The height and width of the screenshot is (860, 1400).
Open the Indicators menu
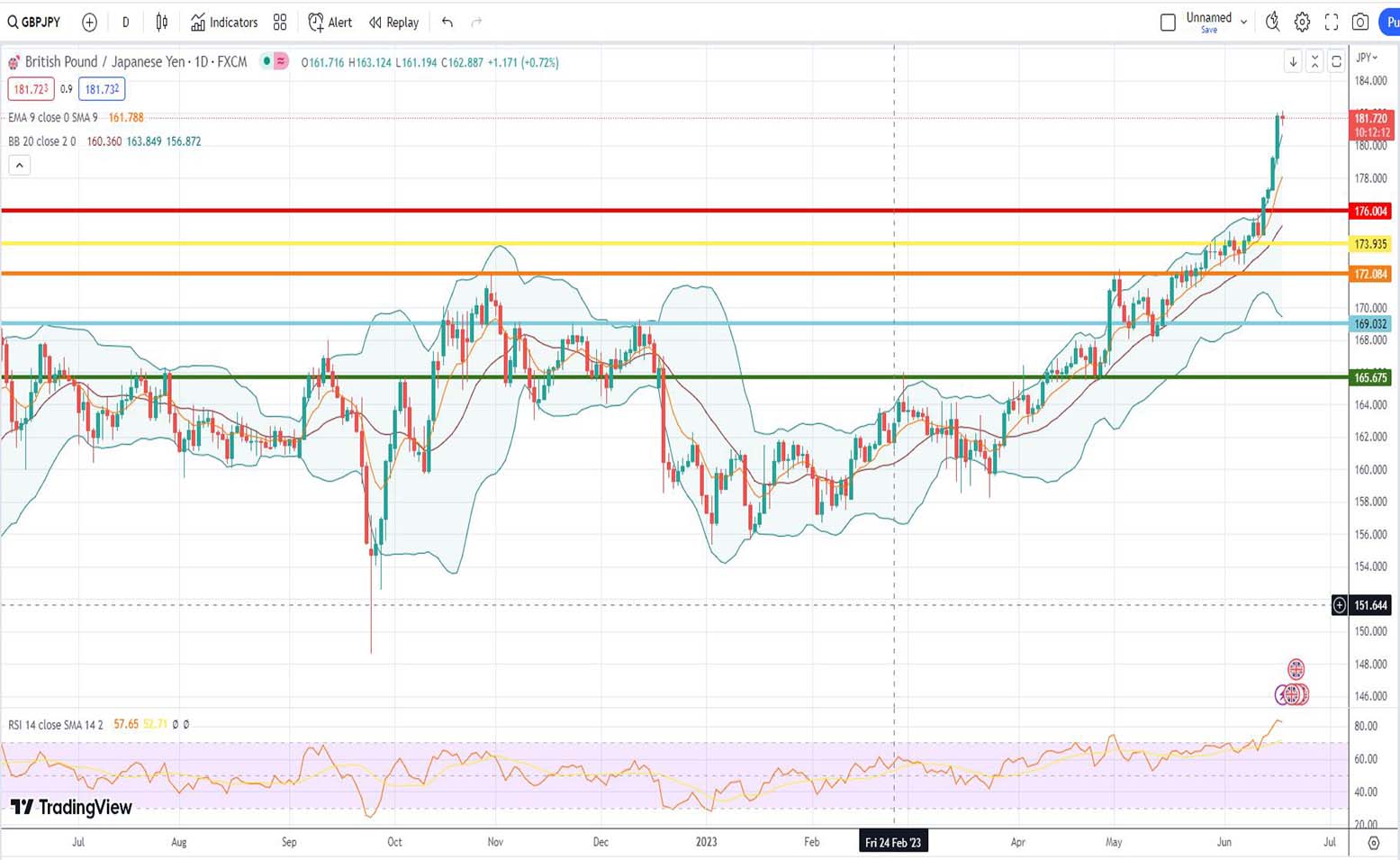(224, 23)
